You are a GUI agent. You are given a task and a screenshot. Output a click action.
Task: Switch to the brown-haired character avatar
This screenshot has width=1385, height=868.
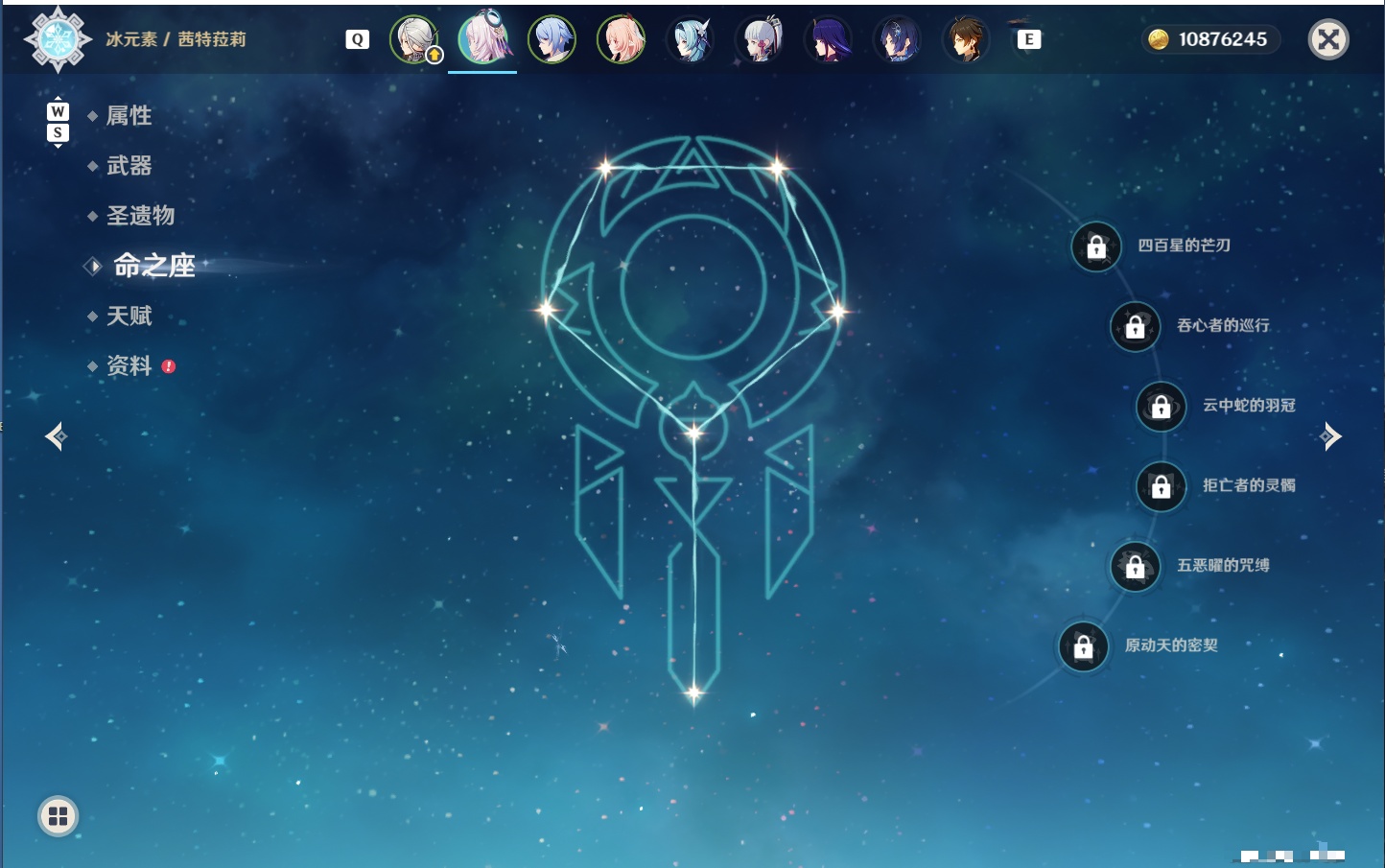click(966, 40)
